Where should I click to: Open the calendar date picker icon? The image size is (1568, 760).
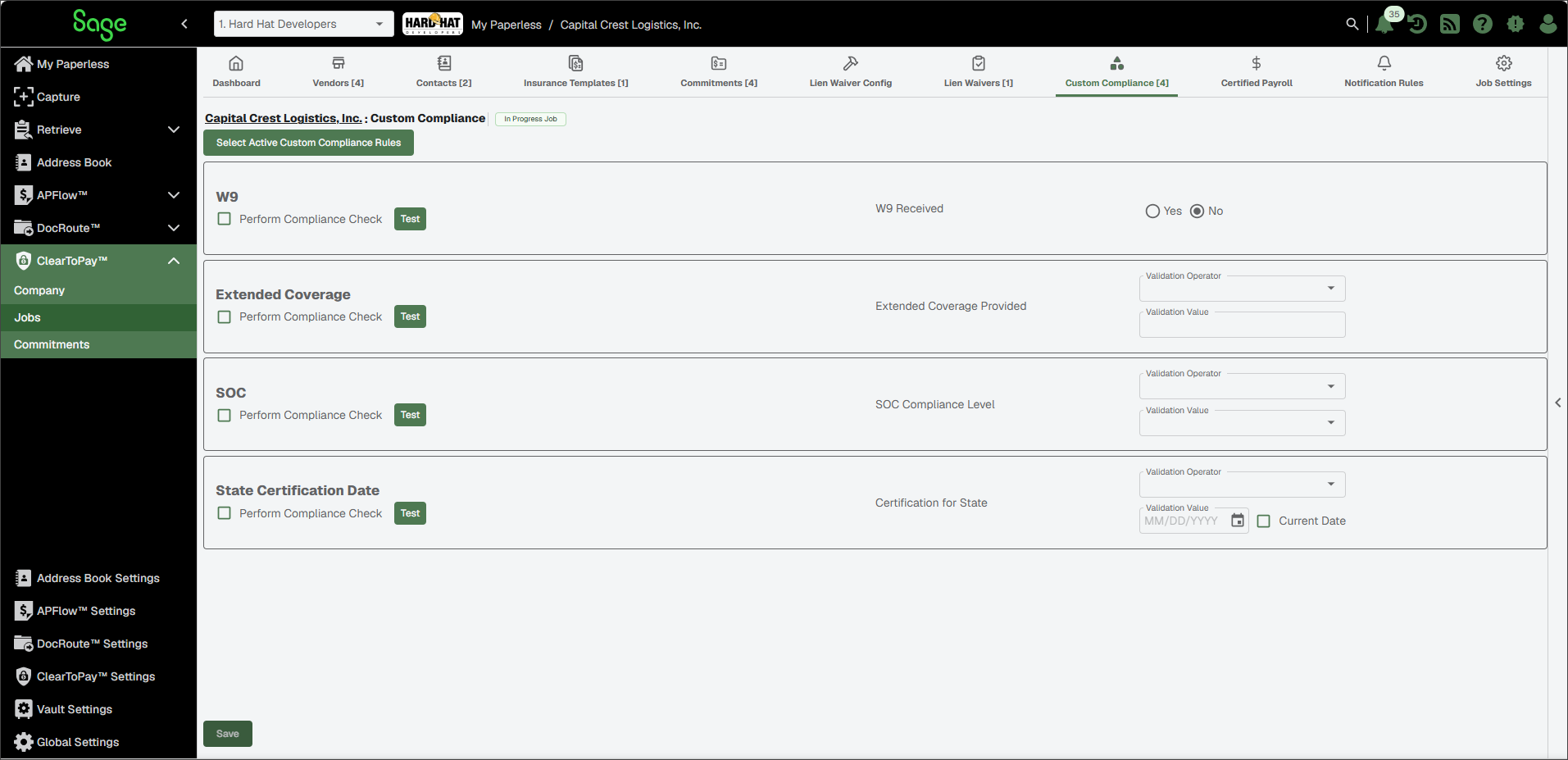pyautogui.click(x=1238, y=521)
